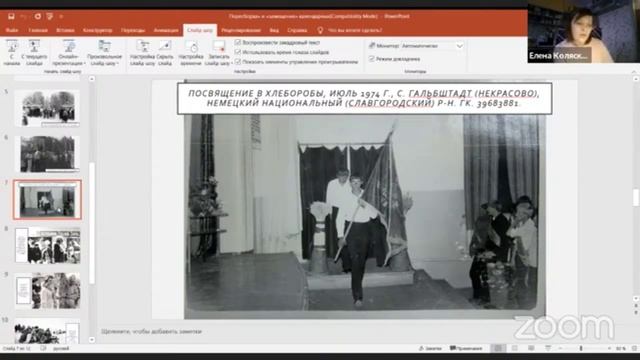
Task: Open slide show setup (Настройка слайд-шоу)
Action: tap(142, 52)
